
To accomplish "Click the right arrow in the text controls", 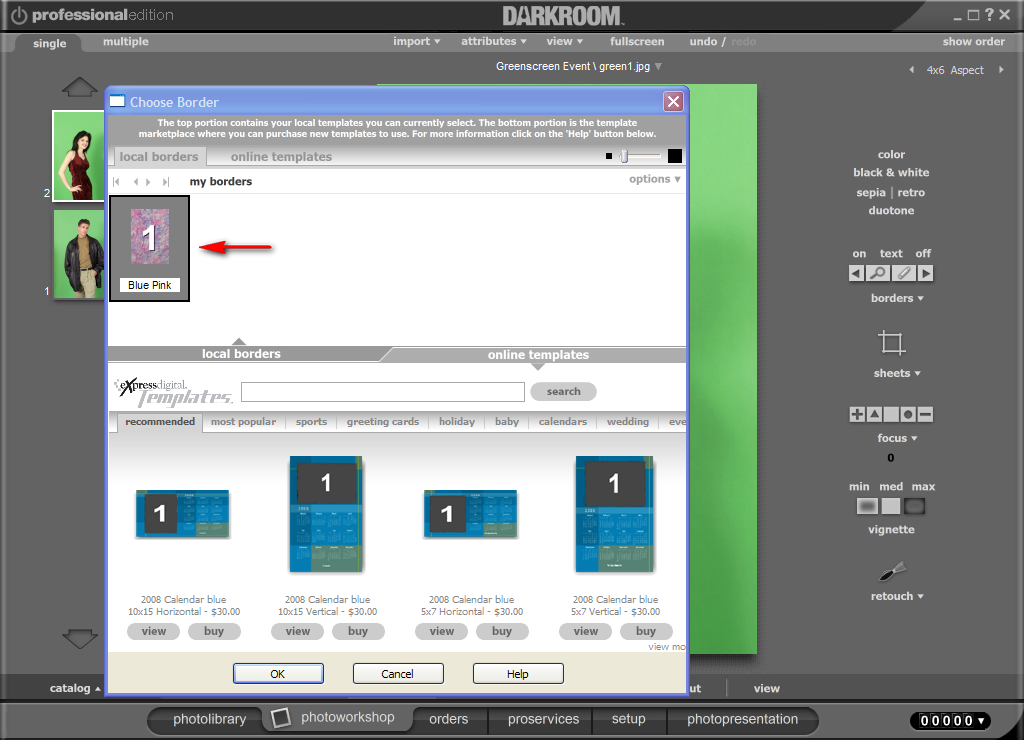I will [x=925, y=273].
